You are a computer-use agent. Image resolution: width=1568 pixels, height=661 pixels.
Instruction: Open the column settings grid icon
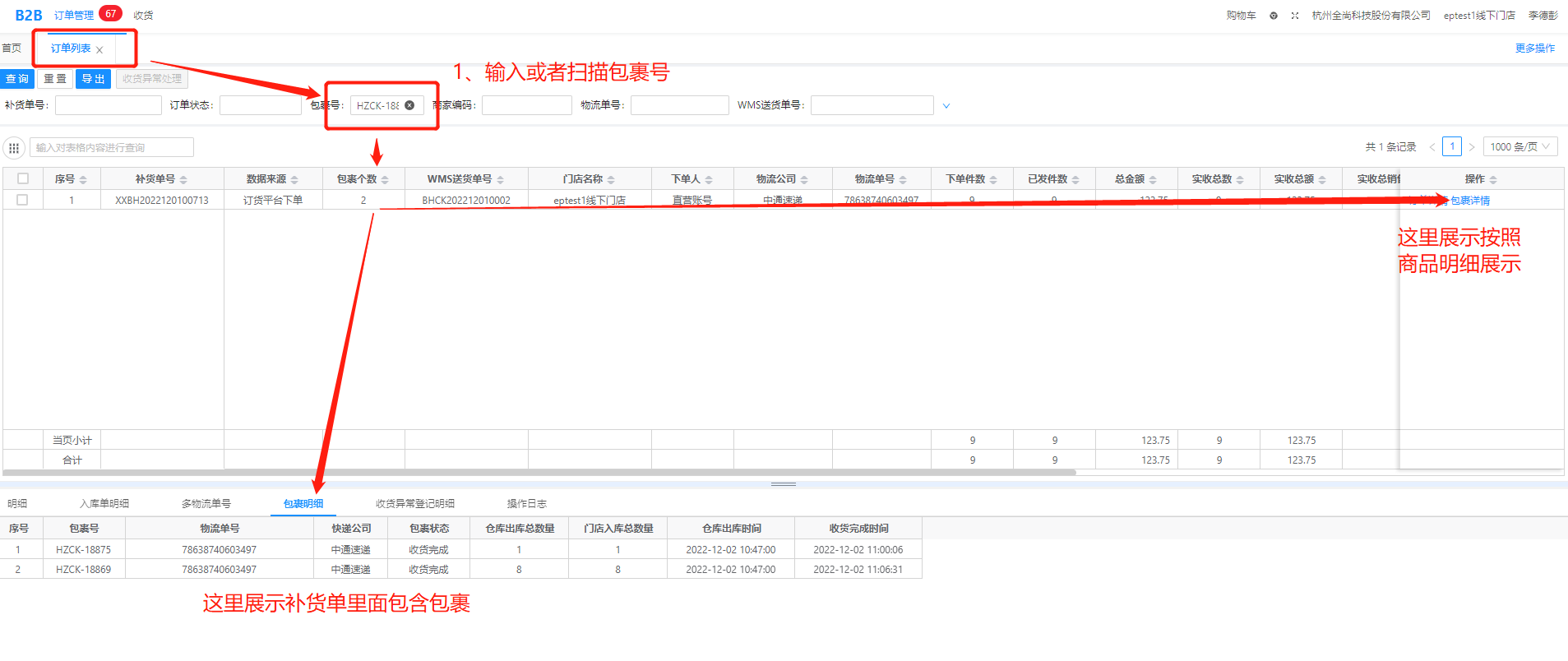point(14,148)
